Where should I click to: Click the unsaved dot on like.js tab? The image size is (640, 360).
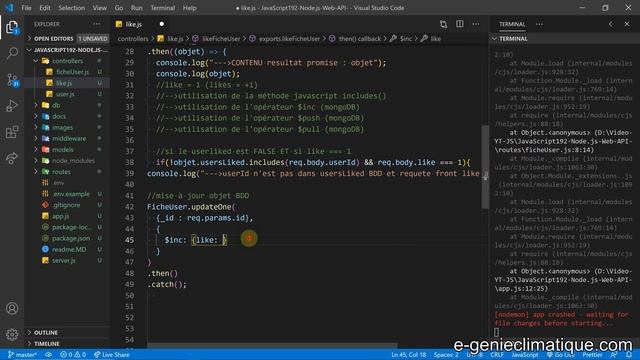pos(162,24)
